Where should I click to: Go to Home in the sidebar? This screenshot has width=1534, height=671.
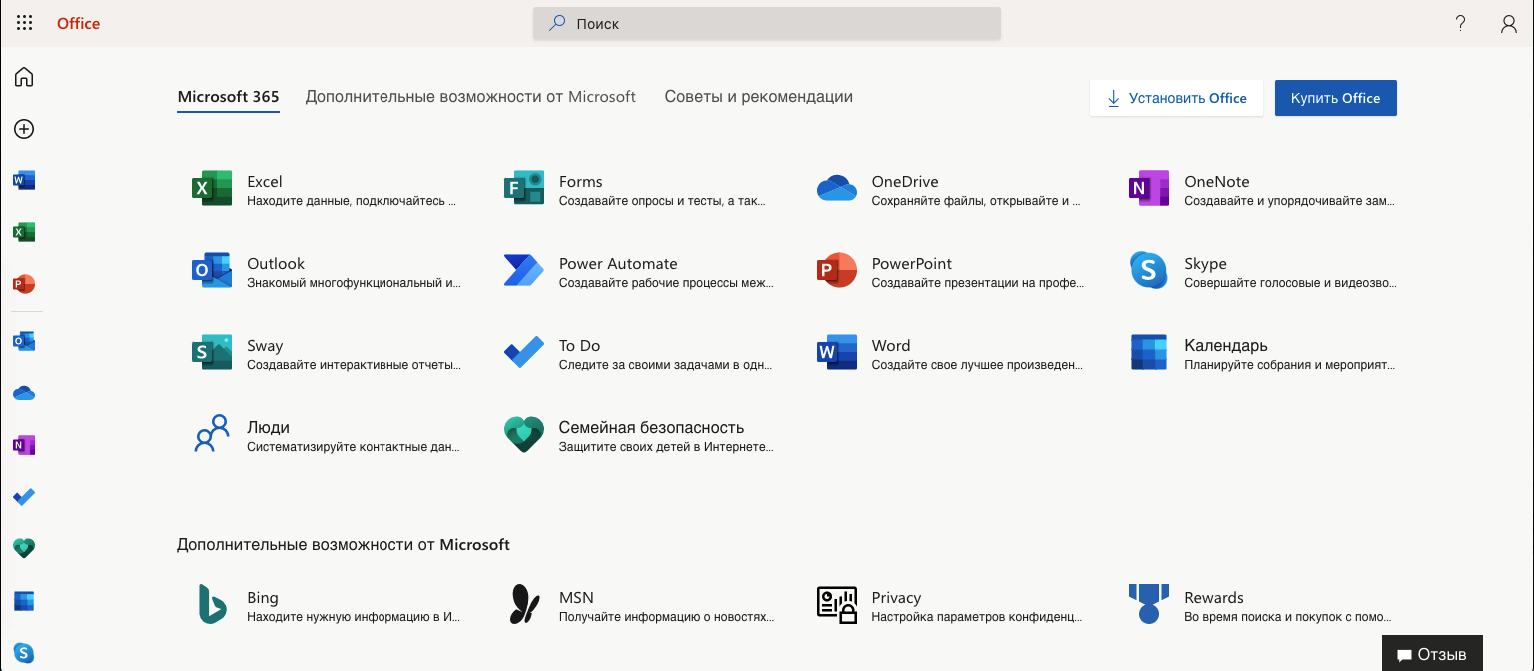pos(24,77)
